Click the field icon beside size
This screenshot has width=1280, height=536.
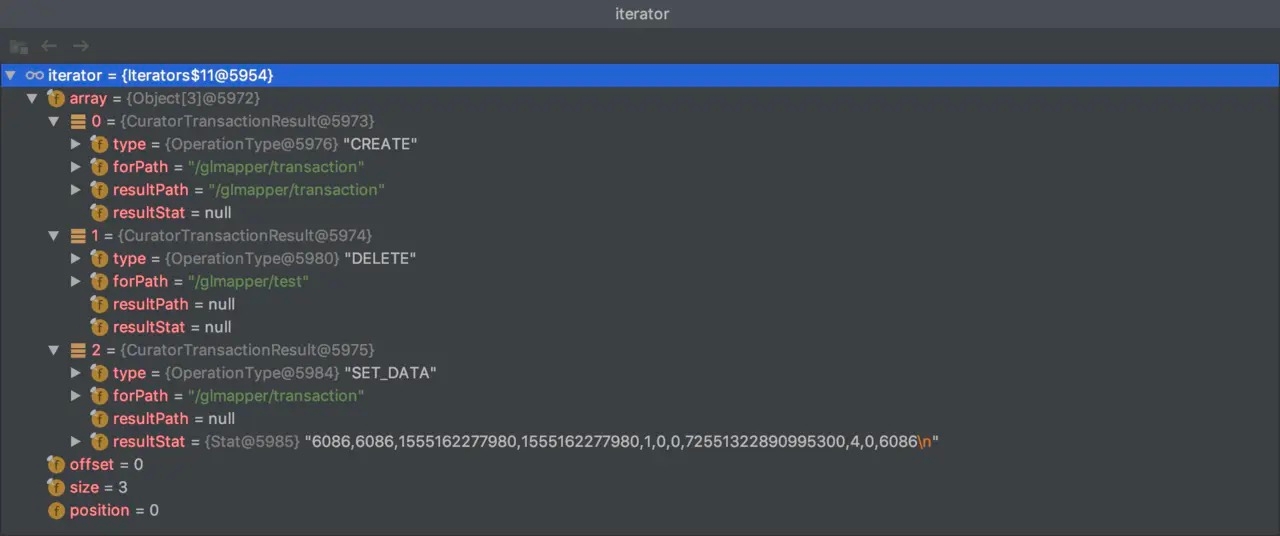[56, 488]
